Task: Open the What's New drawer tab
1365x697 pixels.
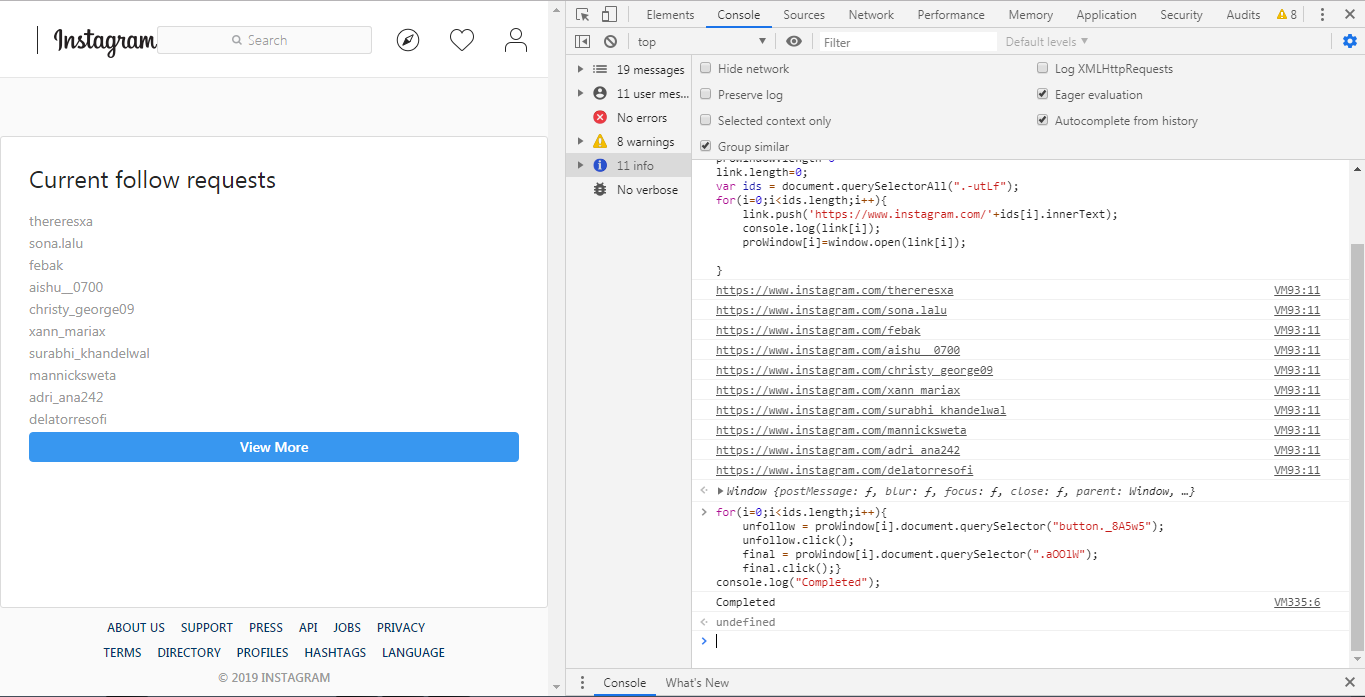Action: [697, 683]
